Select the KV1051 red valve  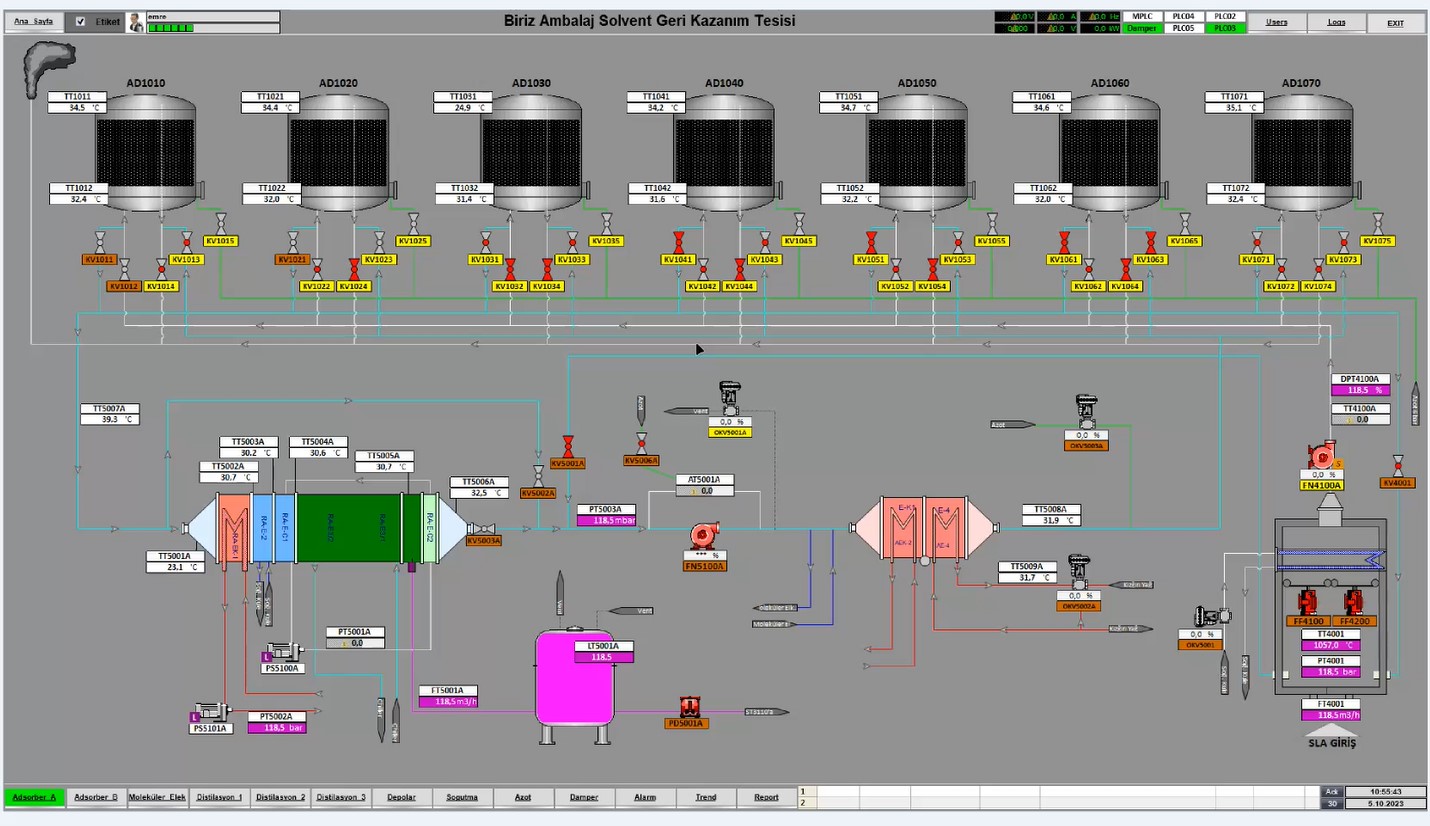[x=871, y=241]
